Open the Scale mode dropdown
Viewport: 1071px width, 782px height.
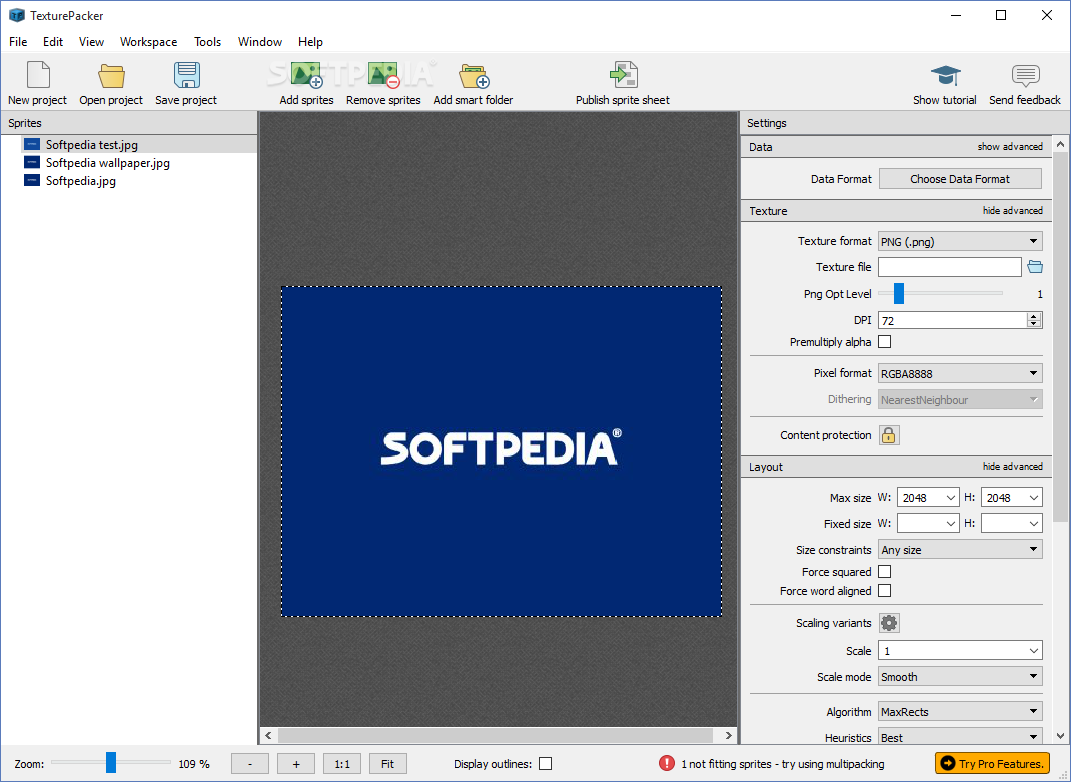pos(960,677)
